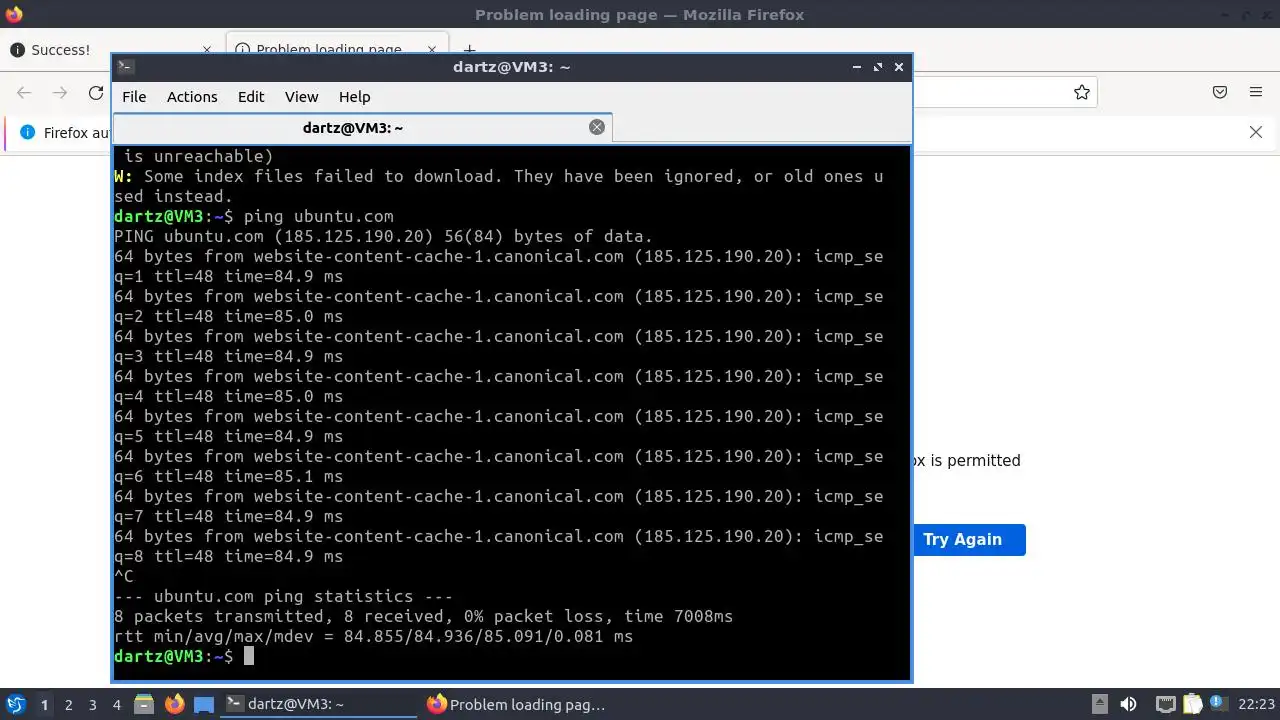Launch Firefox from the panel quick launcher

tap(174, 704)
